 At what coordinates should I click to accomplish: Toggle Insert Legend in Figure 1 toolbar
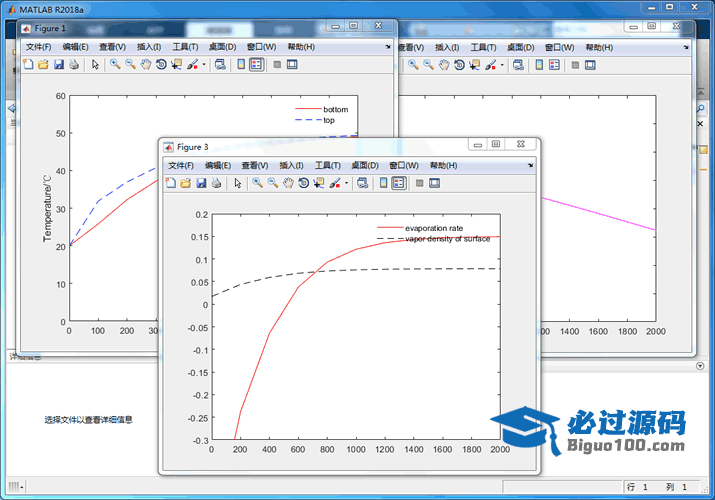tap(257, 65)
